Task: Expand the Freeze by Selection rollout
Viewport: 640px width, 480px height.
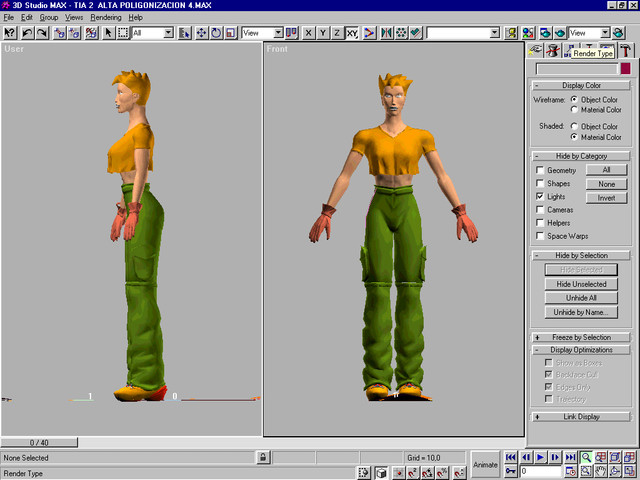Action: [x=581, y=337]
